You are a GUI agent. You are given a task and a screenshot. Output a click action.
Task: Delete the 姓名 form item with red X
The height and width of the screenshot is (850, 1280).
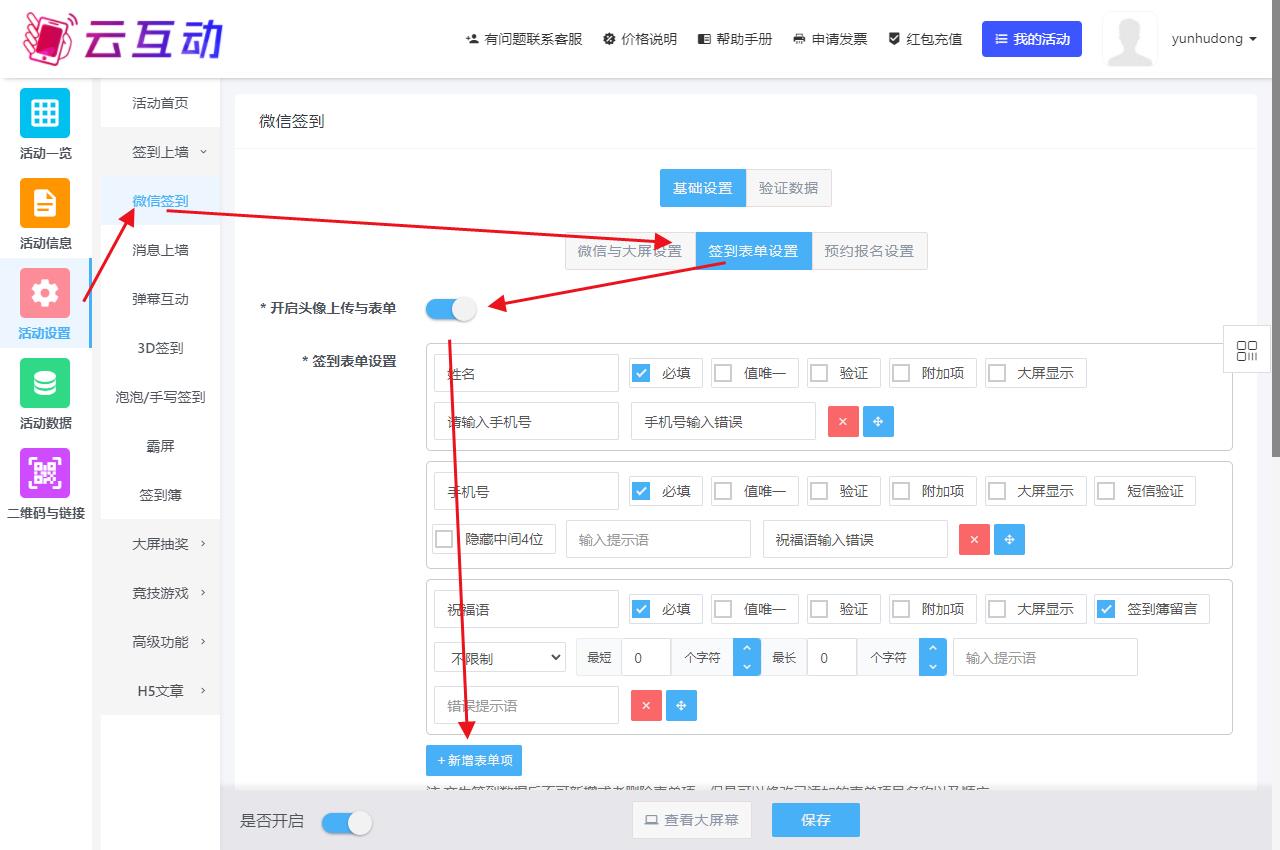[843, 422]
